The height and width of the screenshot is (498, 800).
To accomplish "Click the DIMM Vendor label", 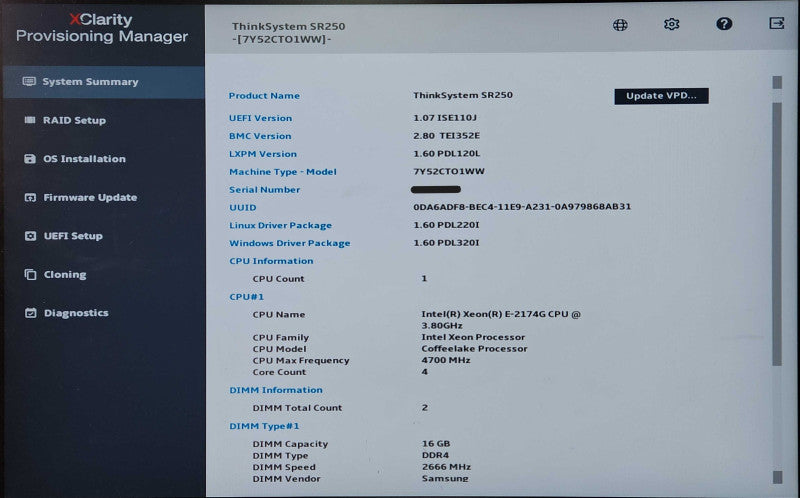I will click(286, 479).
